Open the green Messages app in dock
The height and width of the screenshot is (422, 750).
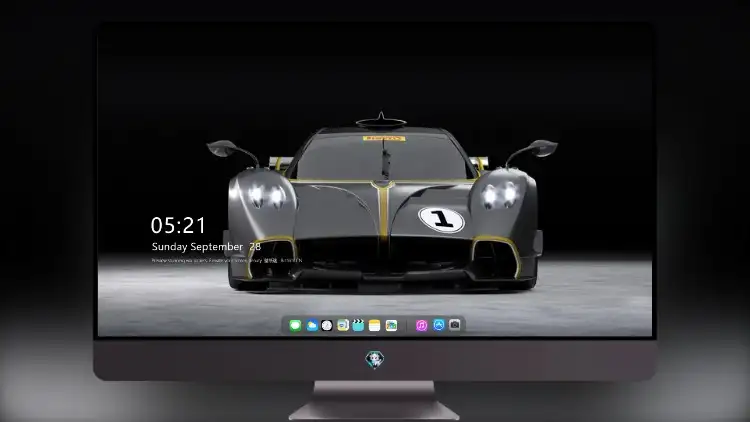295,325
